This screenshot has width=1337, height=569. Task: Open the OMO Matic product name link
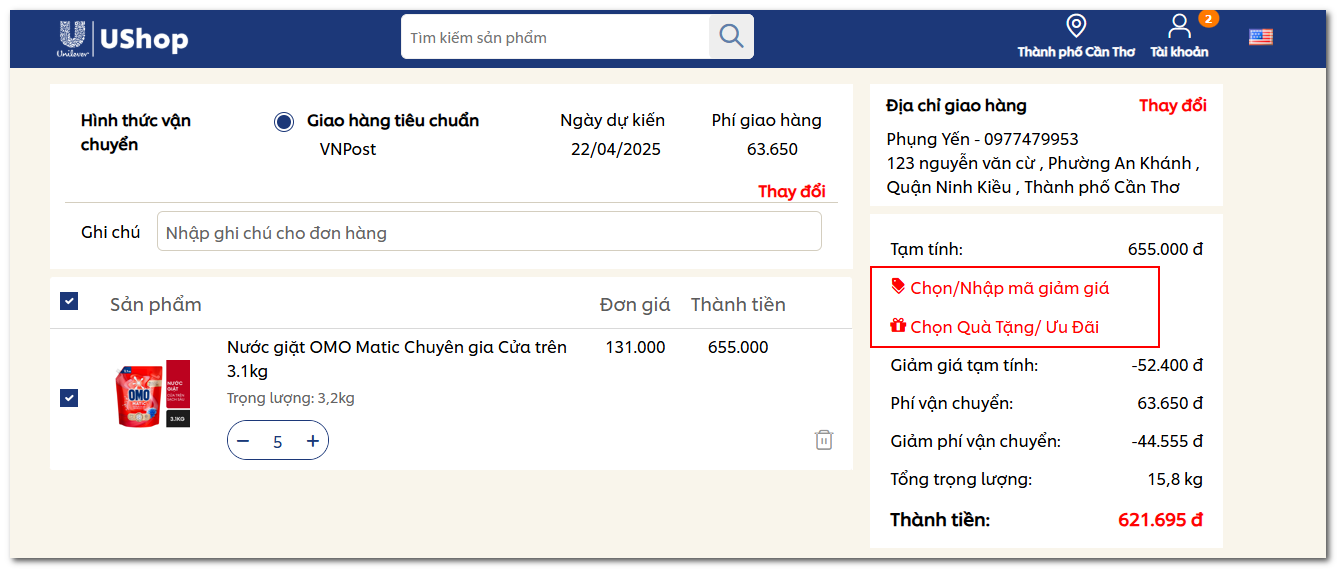[397, 359]
